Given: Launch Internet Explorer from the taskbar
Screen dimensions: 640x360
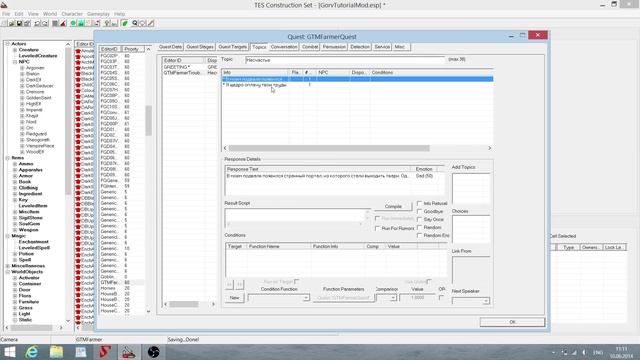Looking at the screenshot, I should tap(31, 352).
